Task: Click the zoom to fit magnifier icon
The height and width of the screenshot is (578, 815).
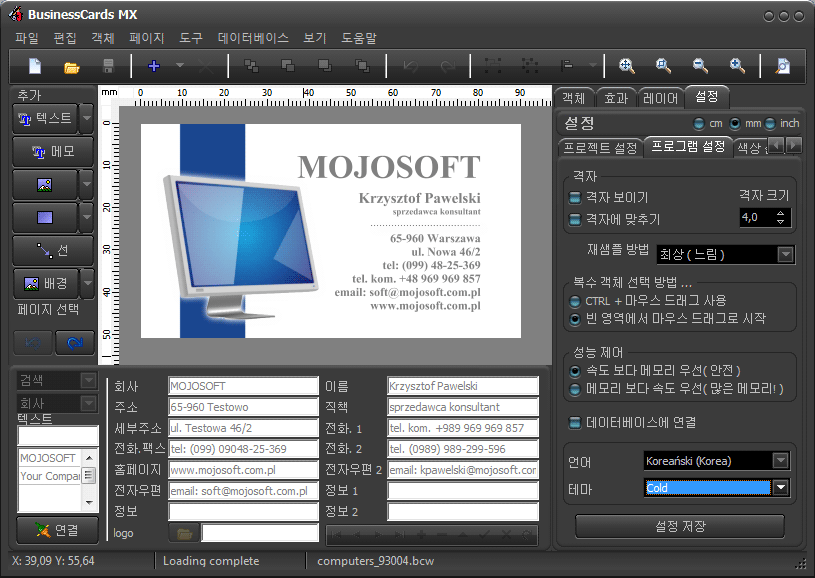Action: [627, 66]
